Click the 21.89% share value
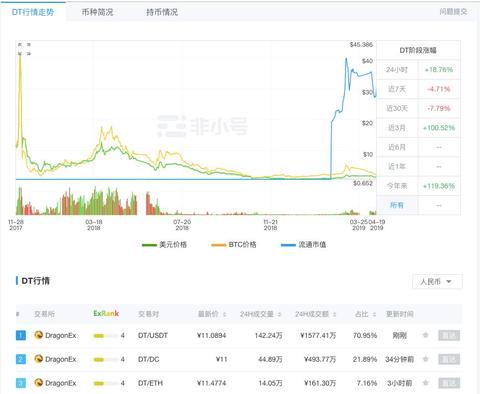This screenshot has width=480, height=394. 365,359
